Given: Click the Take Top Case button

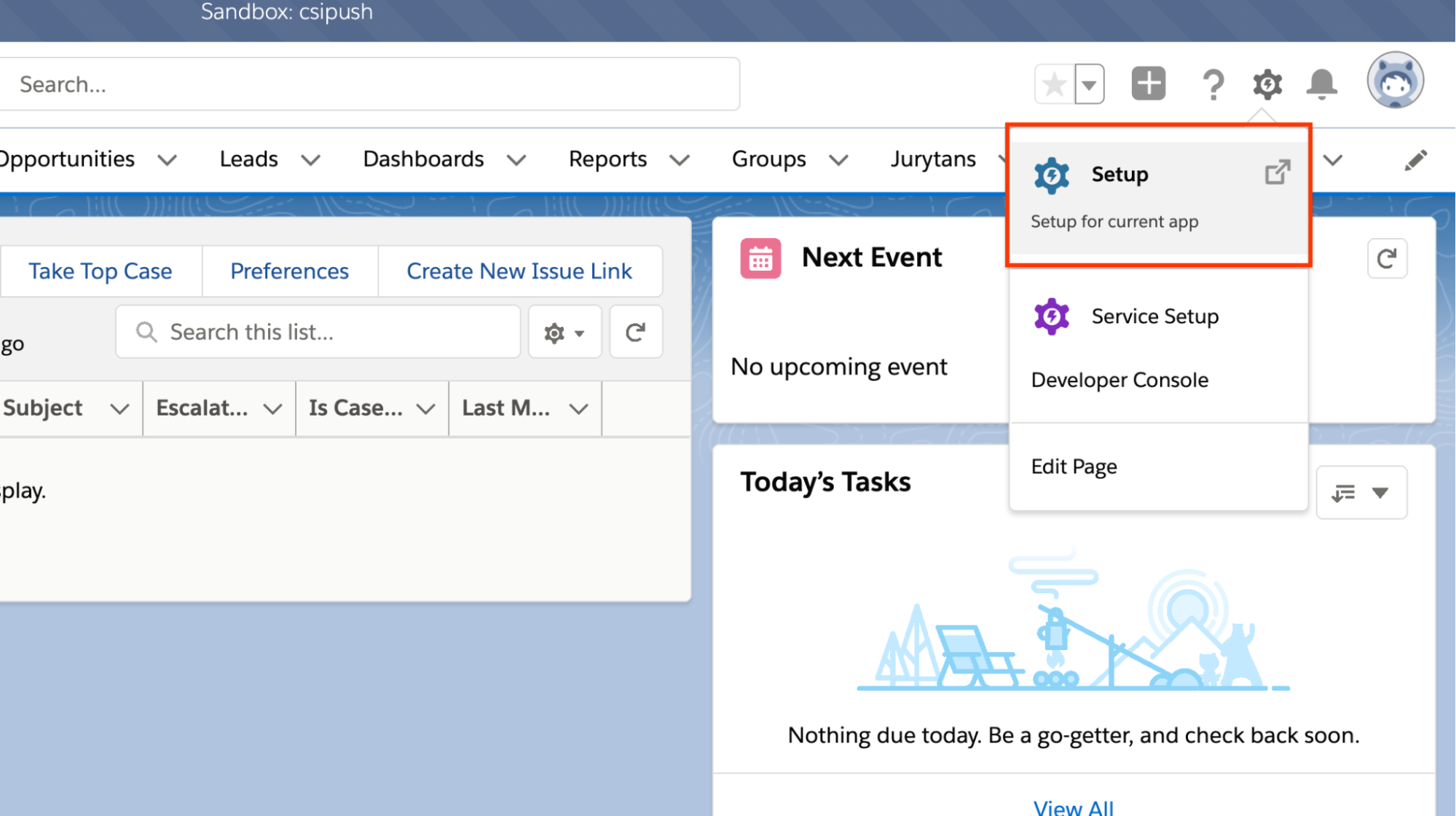Looking at the screenshot, I should pyautogui.click(x=100, y=271).
